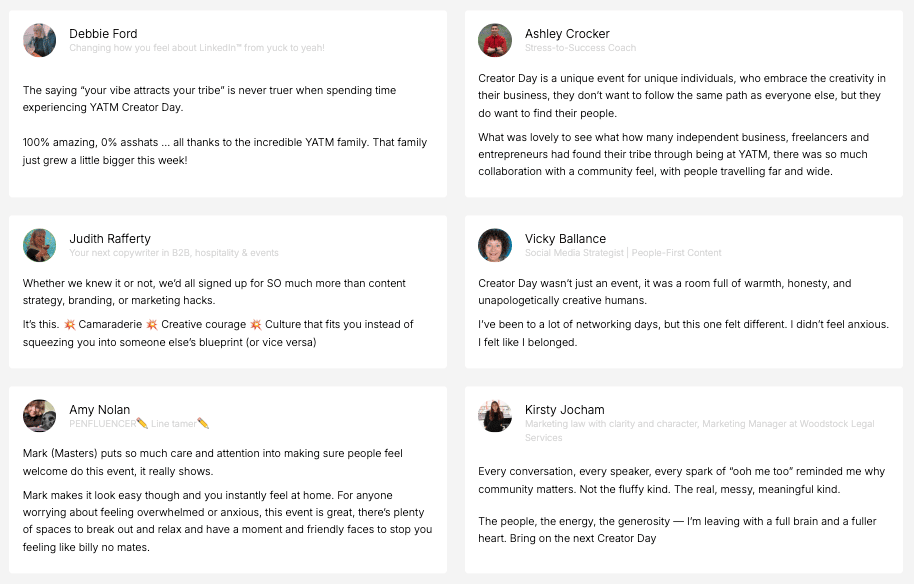This screenshot has width=914, height=584.
Task: Click the pencil emoji after PENFLUENCER
Action: click(x=142, y=424)
